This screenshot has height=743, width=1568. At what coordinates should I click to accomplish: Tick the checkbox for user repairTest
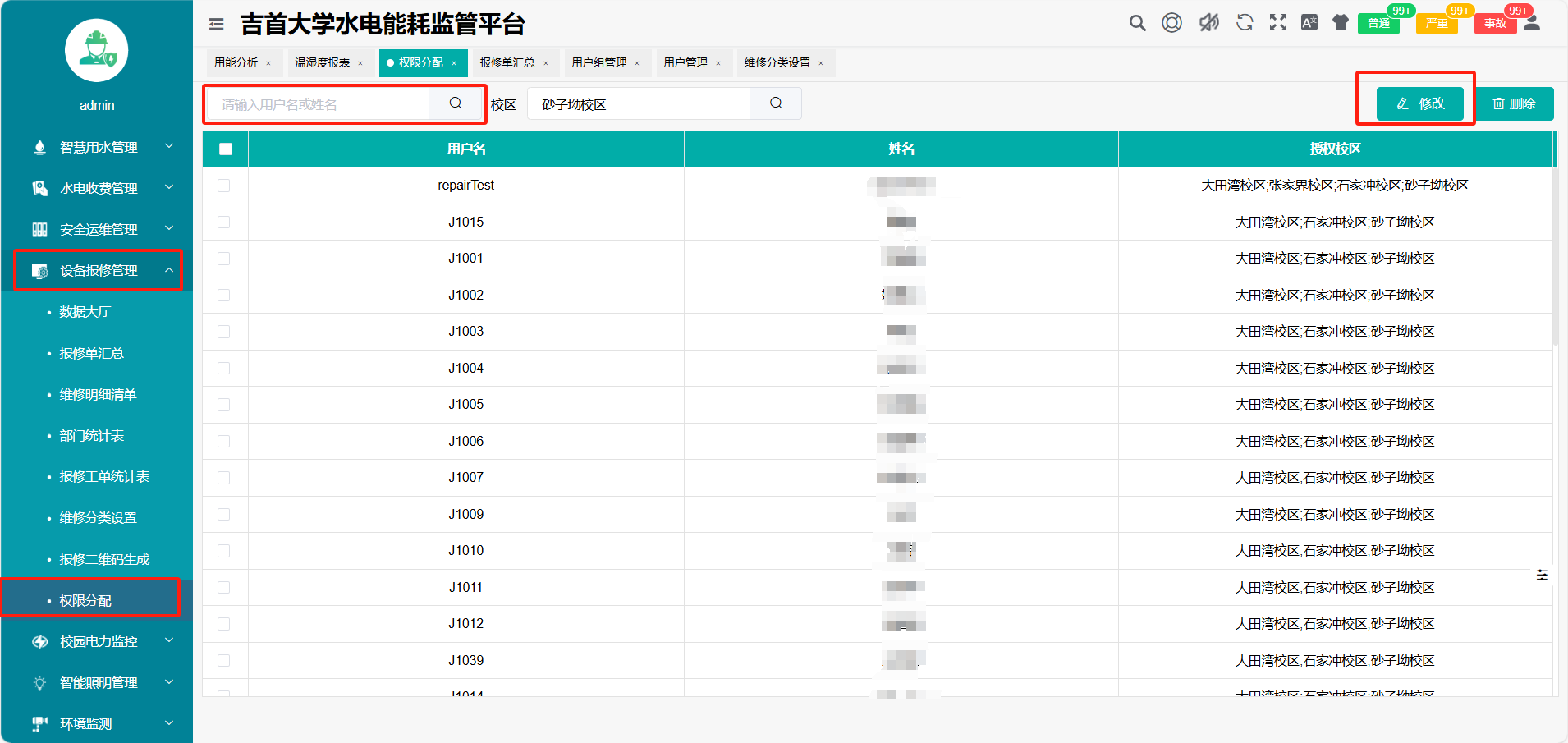[224, 186]
